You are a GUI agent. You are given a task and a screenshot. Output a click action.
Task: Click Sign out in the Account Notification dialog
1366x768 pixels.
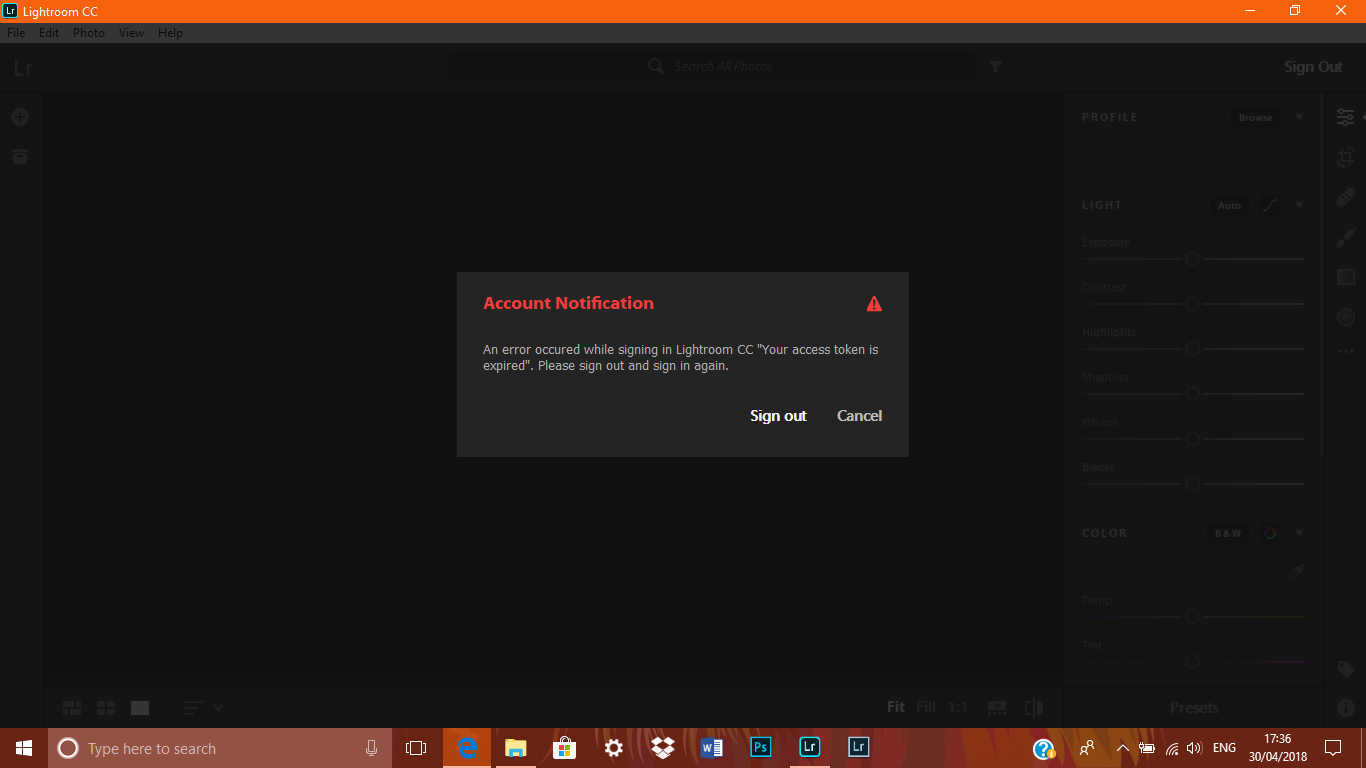tap(778, 416)
